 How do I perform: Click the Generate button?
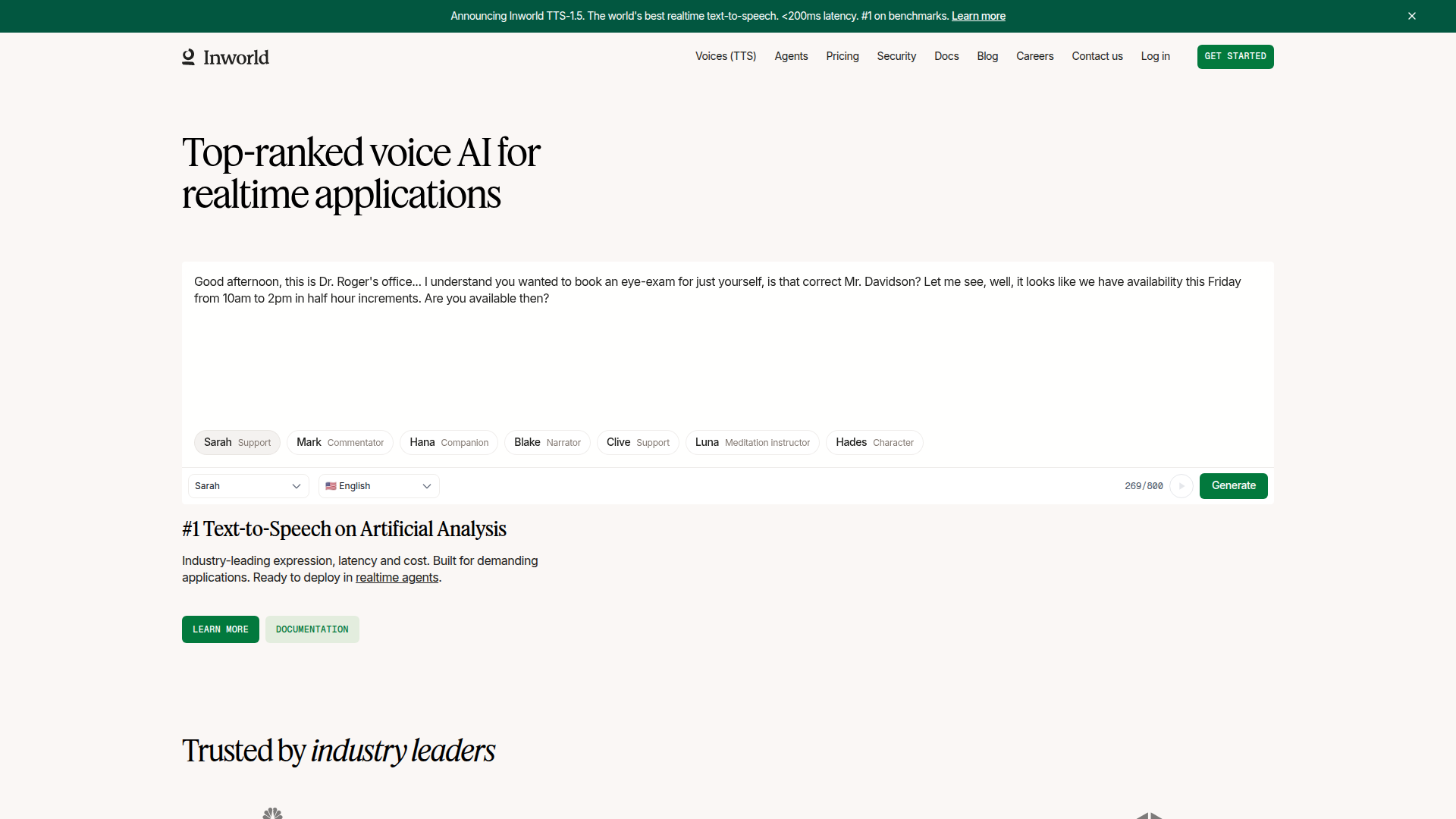pos(1233,486)
